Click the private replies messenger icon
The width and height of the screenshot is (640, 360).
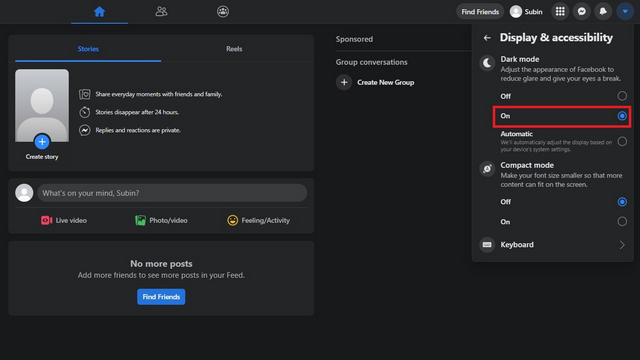pyautogui.click(x=84, y=130)
